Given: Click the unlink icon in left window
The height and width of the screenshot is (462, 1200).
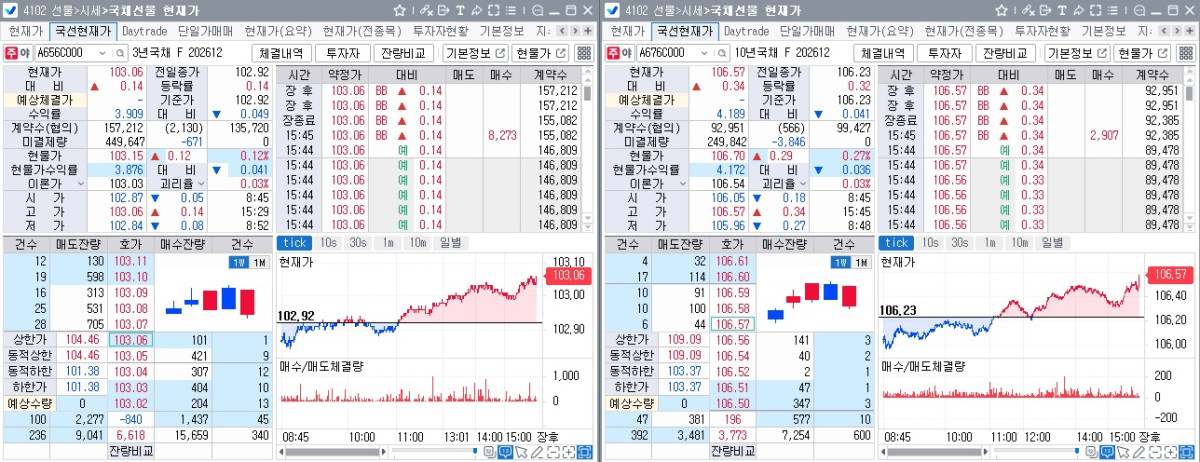Looking at the screenshot, I should pos(427,10).
